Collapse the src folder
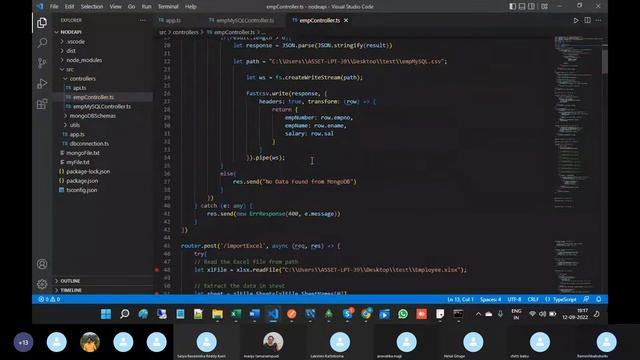Screen dimensions: 640x360 [103, 69]
